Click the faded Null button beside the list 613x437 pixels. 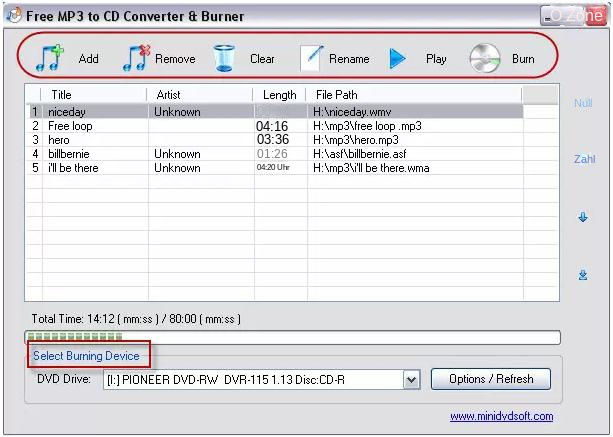pos(583,103)
